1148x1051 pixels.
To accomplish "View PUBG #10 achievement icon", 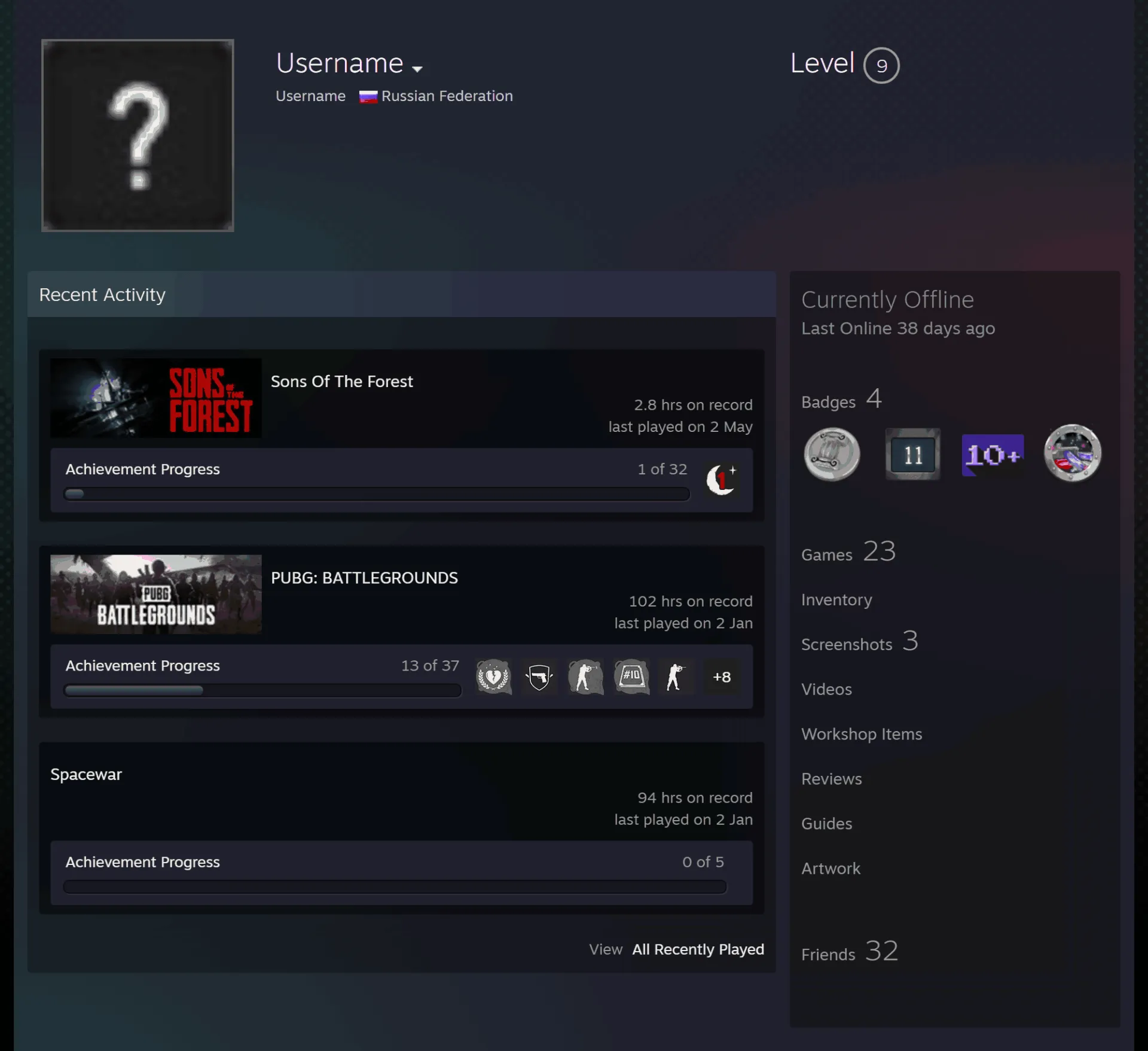I will point(631,677).
